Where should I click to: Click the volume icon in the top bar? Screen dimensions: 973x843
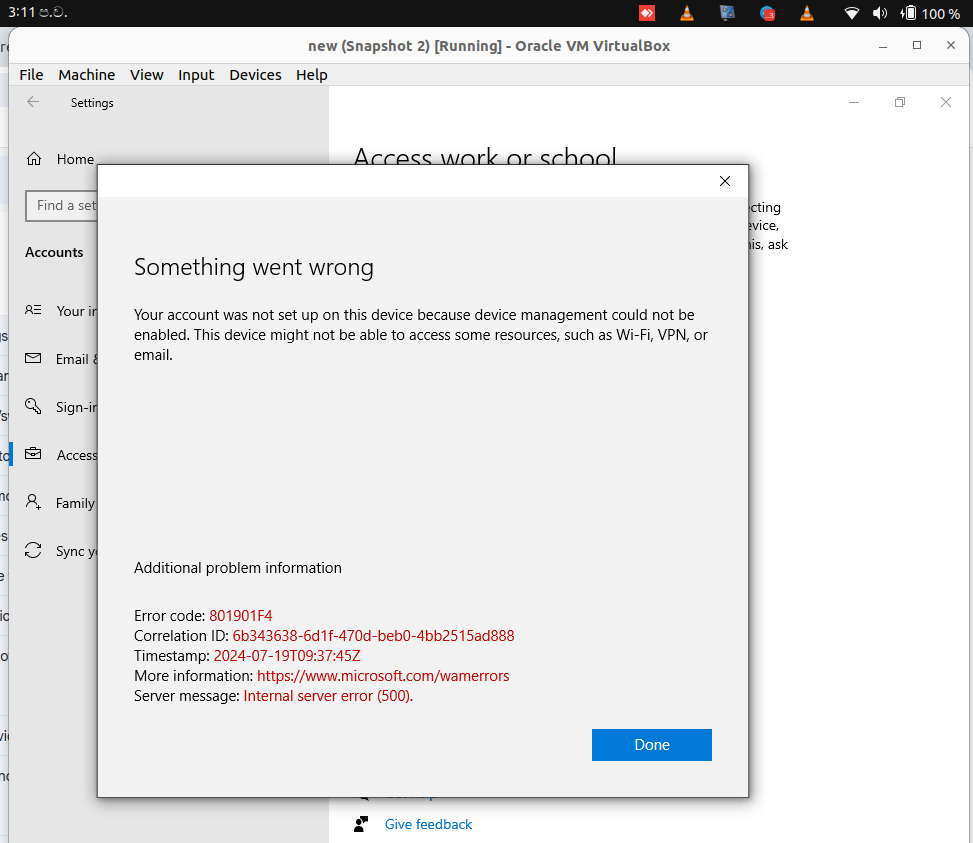pos(879,13)
